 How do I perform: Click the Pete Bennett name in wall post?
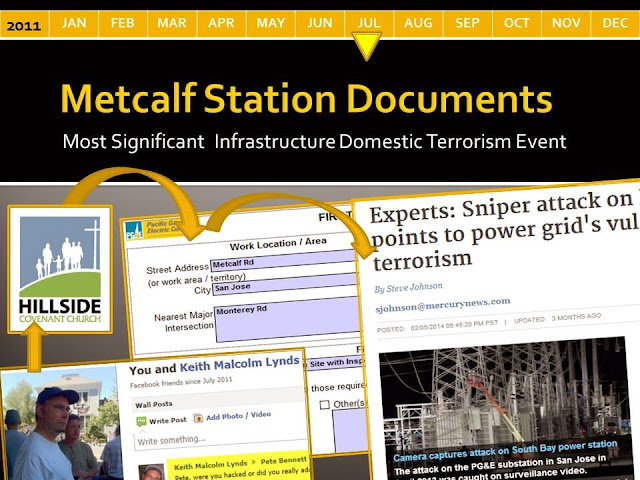tap(284, 461)
